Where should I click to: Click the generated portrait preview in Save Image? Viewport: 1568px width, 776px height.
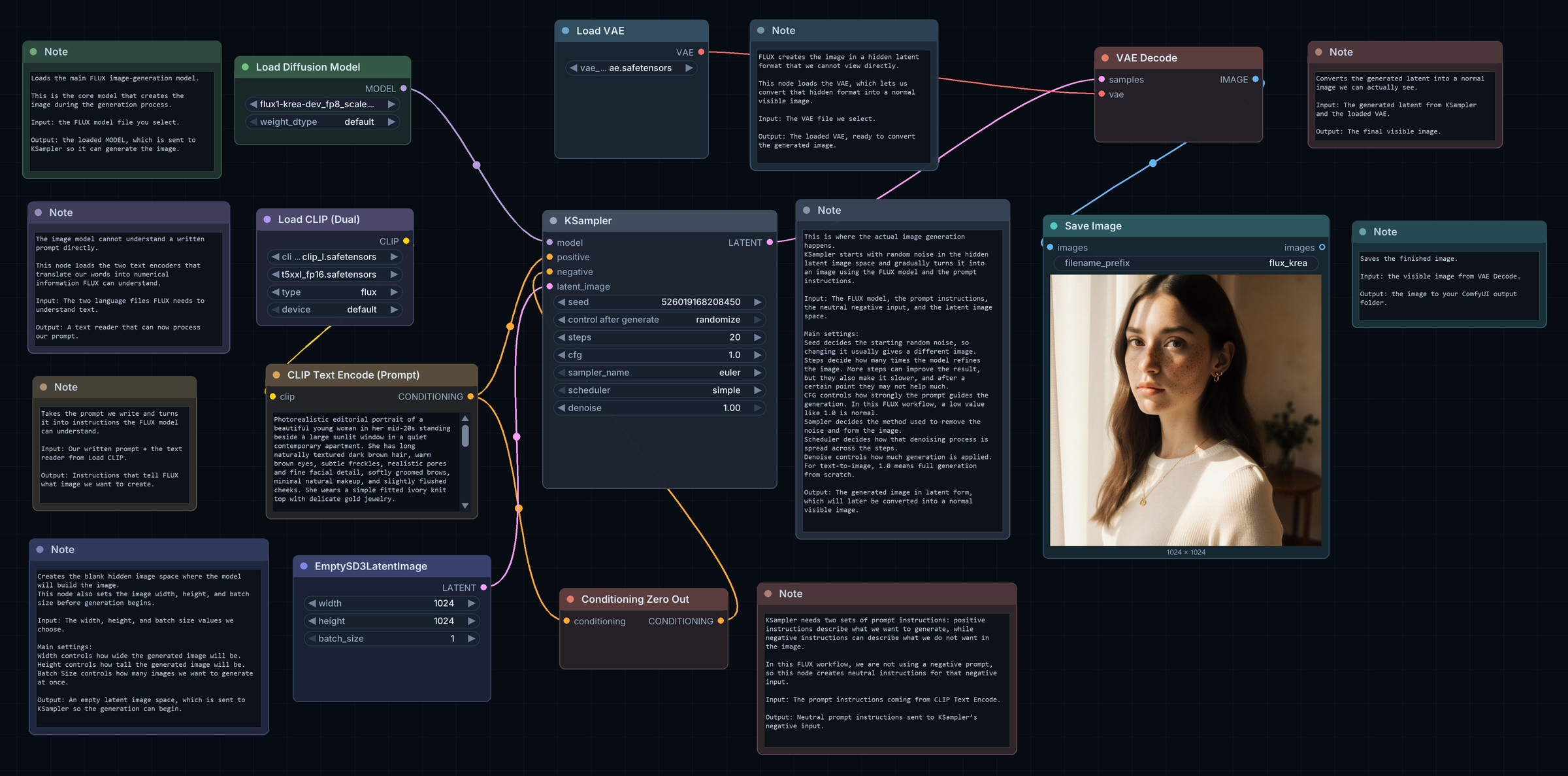1185,410
